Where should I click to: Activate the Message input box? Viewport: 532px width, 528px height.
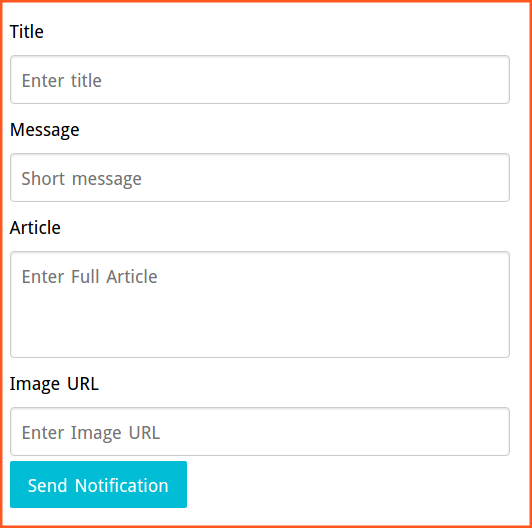coord(260,177)
